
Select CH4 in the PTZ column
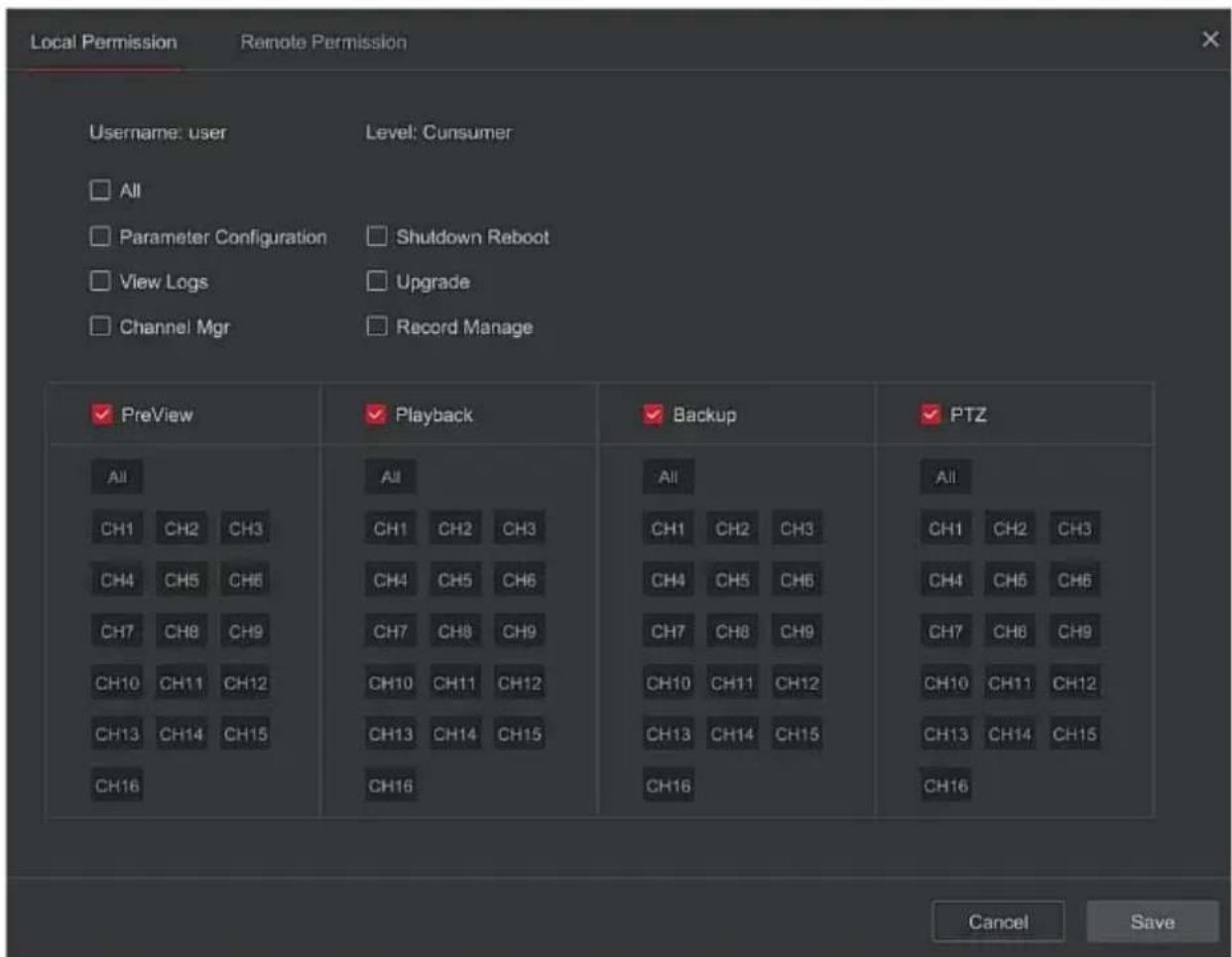pyautogui.click(x=946, y=580)
